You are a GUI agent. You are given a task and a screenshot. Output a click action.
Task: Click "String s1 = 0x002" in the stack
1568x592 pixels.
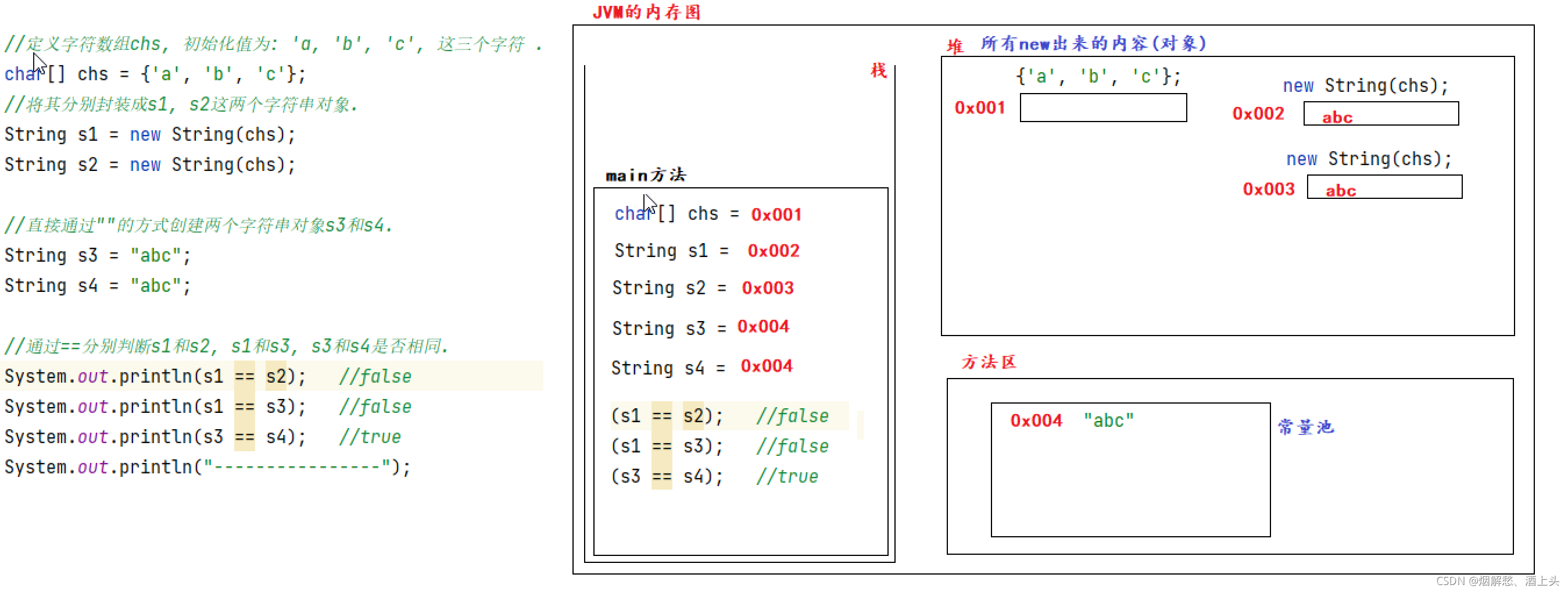[707, 251]
